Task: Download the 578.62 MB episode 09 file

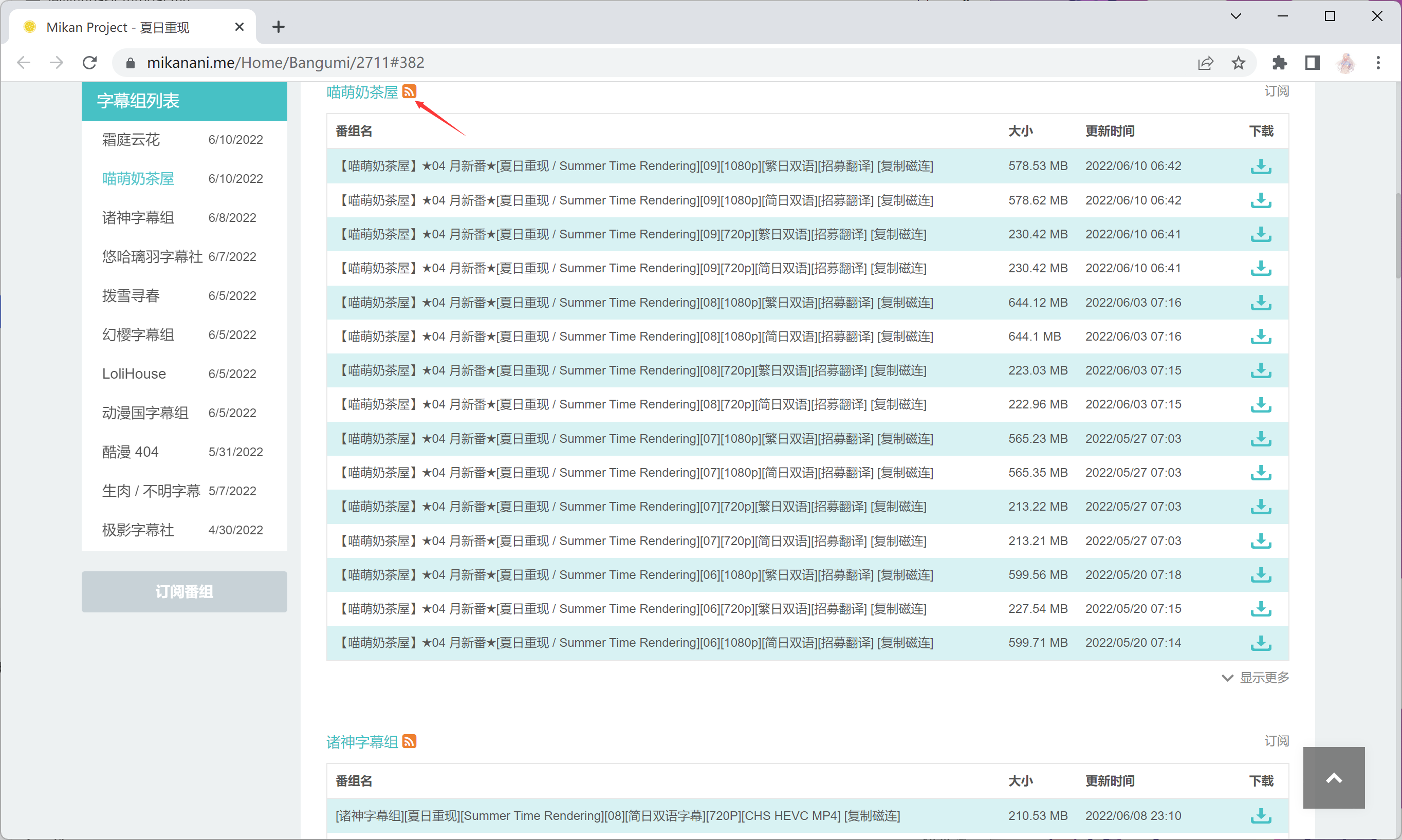Action: pyautogui.click(x=1261, y=200)
